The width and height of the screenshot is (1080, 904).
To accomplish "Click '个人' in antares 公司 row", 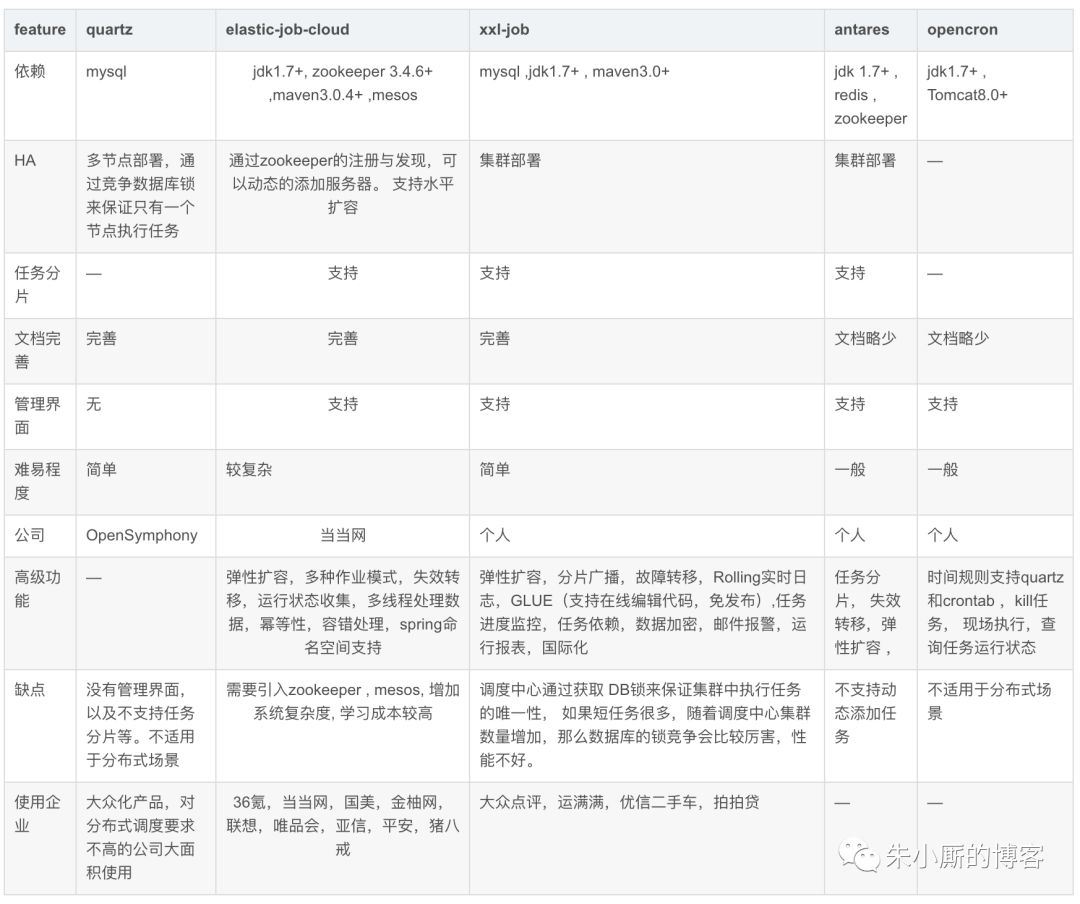I will click(849, 535).
